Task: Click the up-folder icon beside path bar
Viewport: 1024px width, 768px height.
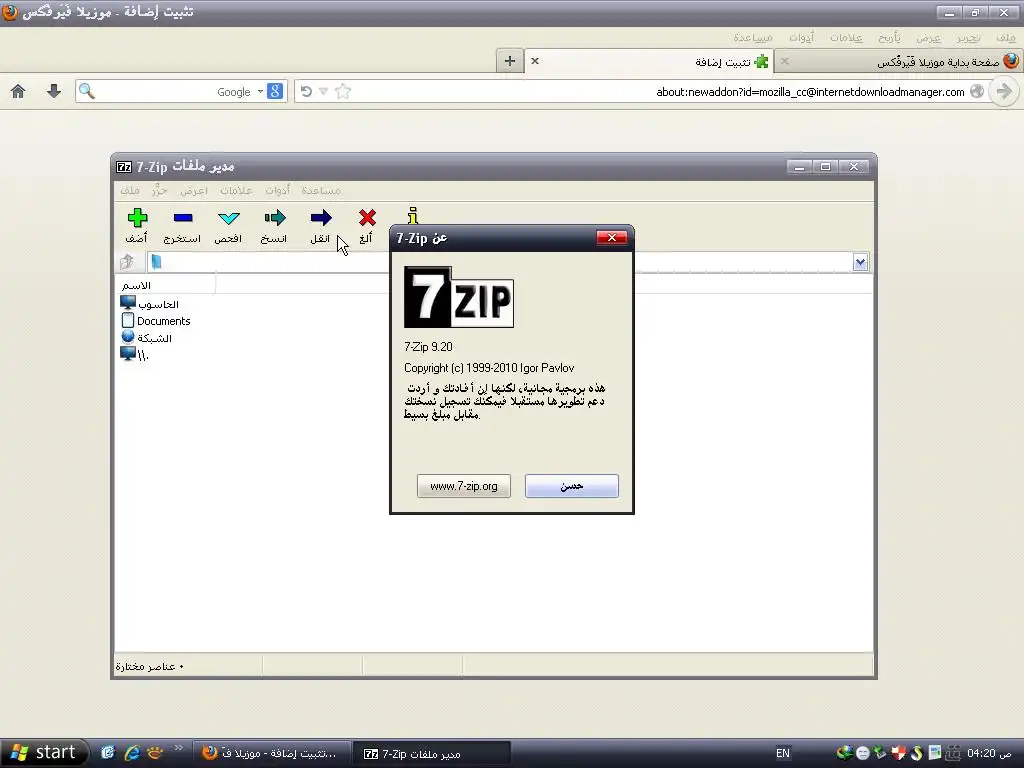Action: pos(127,262)
